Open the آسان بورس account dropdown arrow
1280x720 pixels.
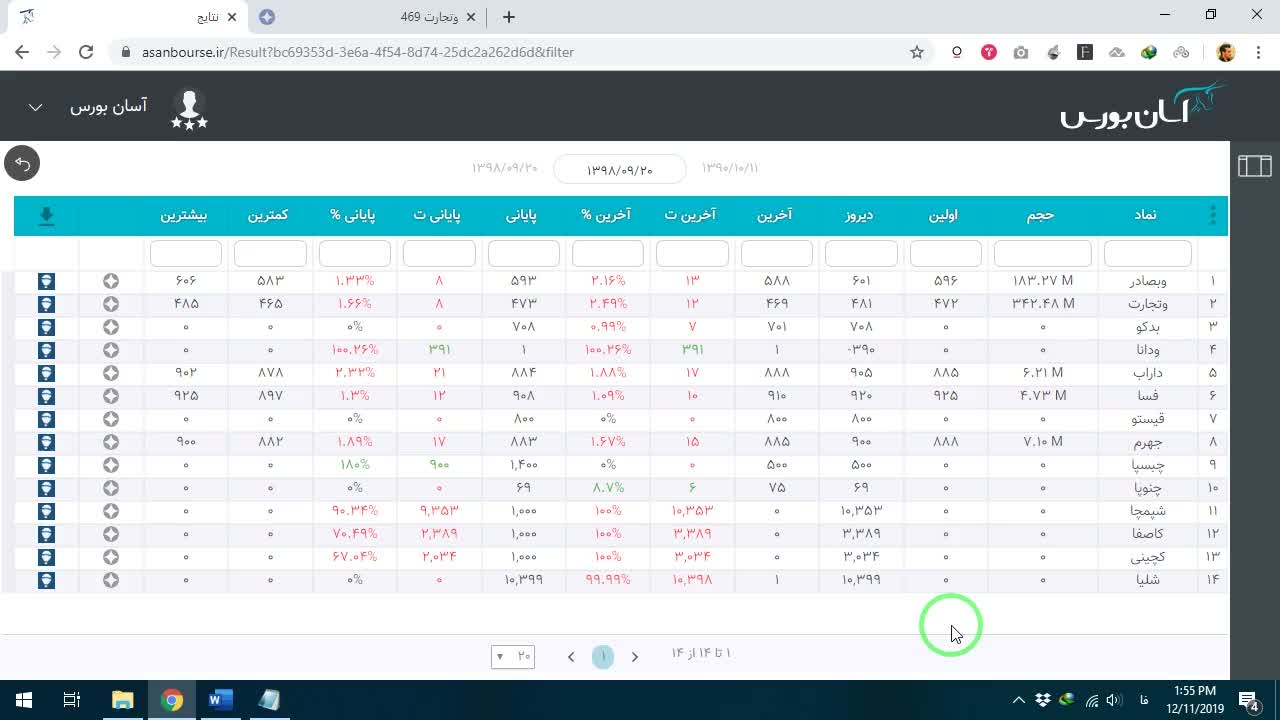tap(35, 107)
